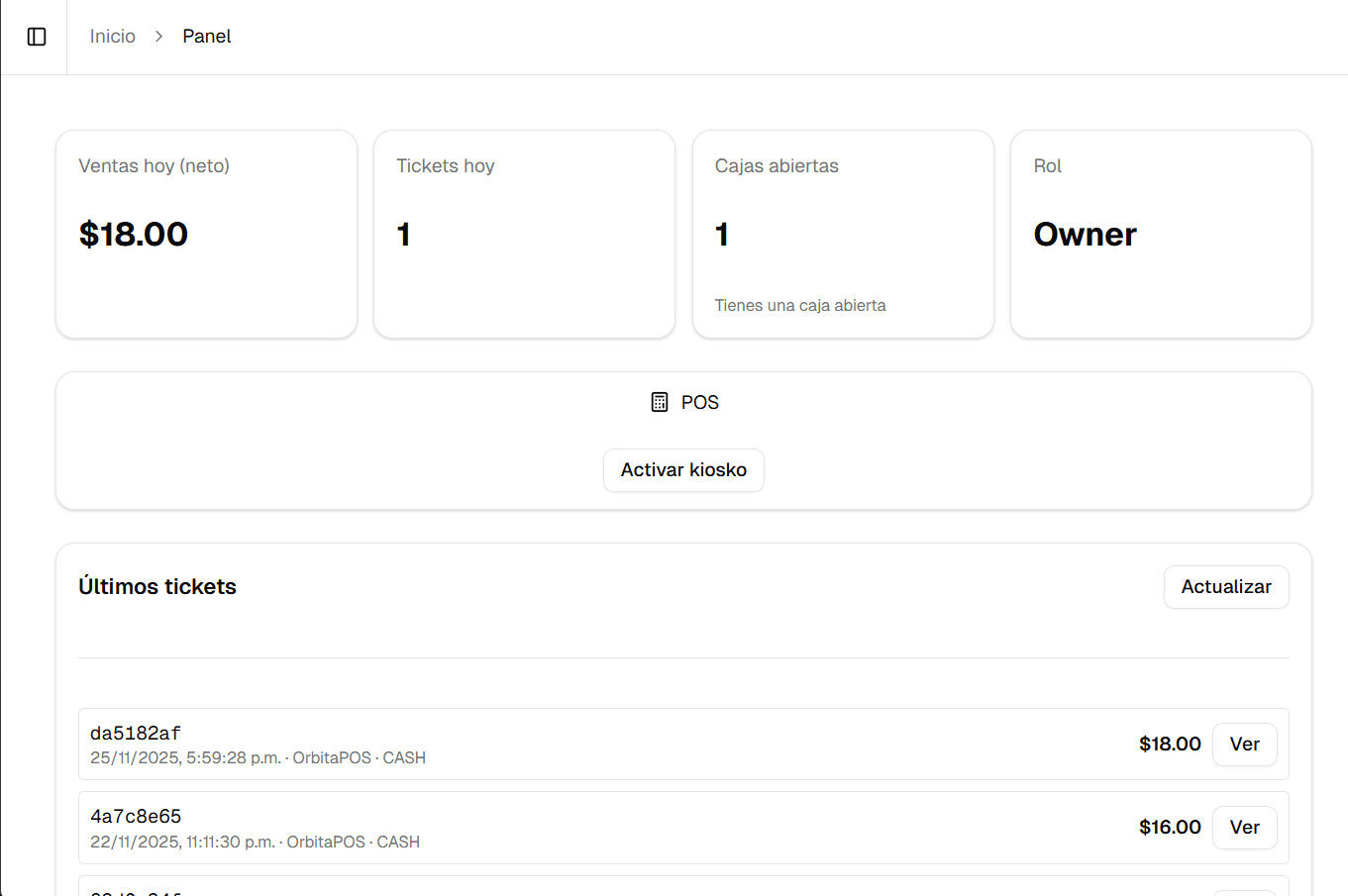Click the $18.00 amount on ticket da5182af

click(1169, 745)
